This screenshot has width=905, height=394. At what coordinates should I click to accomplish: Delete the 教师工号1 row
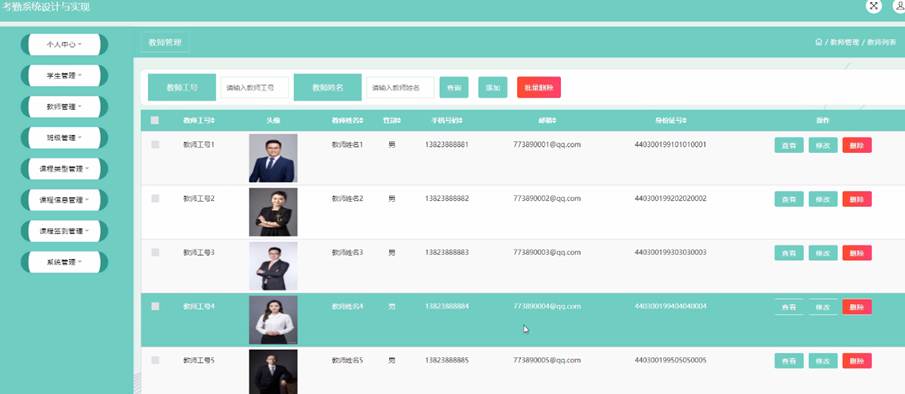(x=857, y=145)
